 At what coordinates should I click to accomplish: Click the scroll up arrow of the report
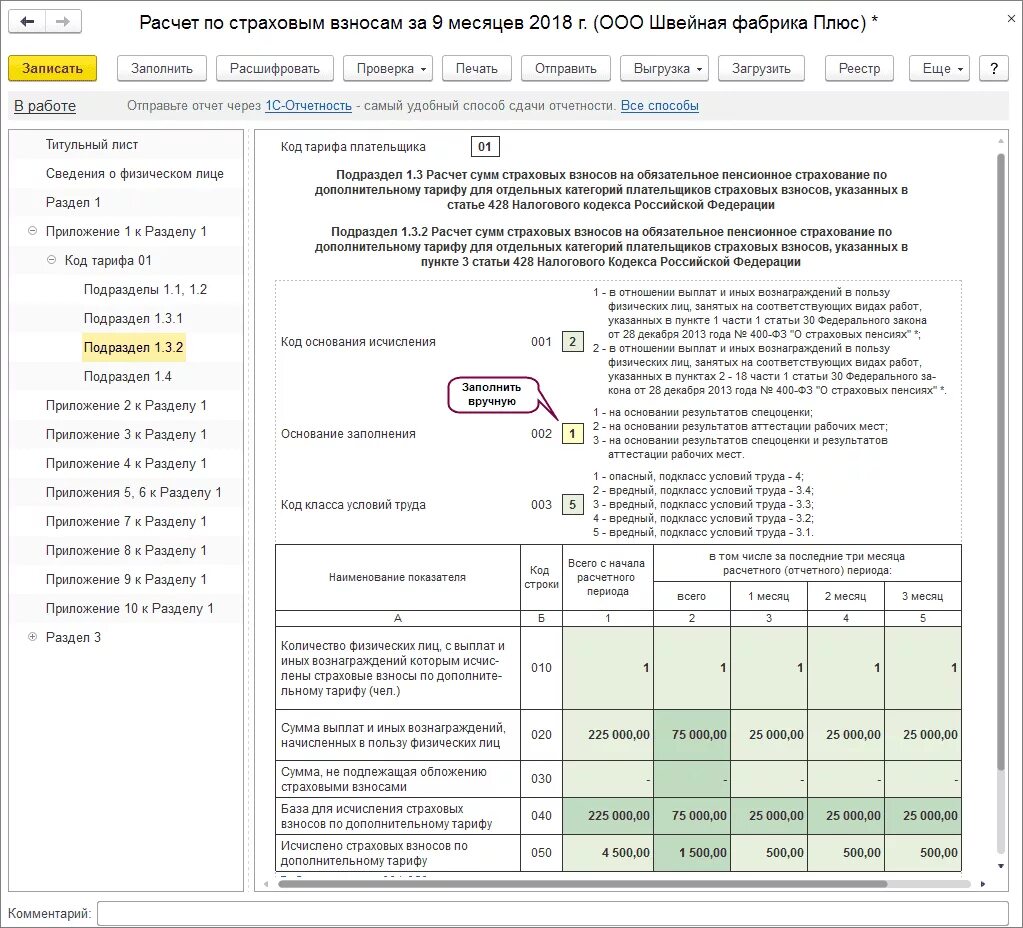1001,140
